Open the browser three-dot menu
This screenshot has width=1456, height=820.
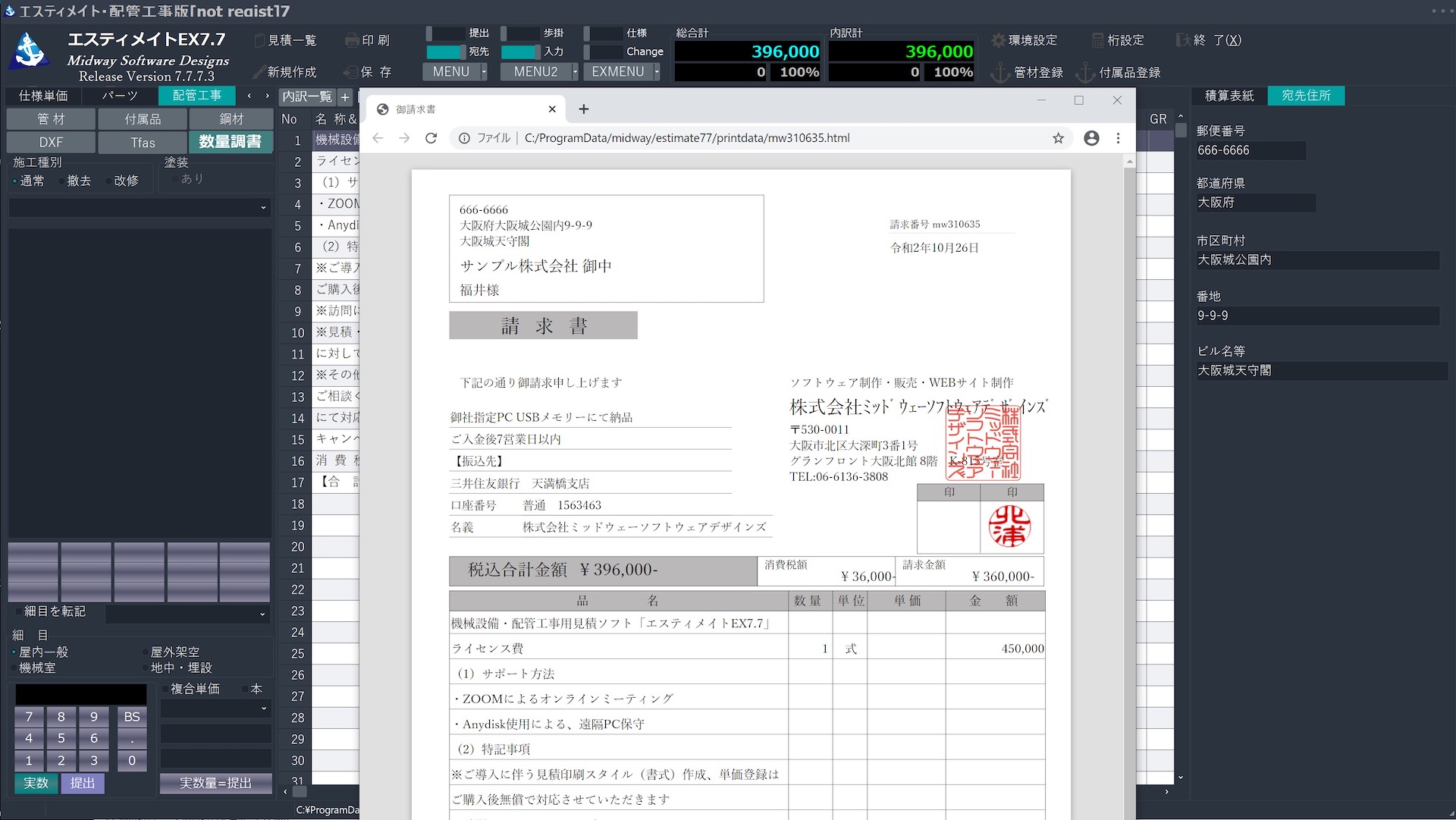pos(1118,138)
